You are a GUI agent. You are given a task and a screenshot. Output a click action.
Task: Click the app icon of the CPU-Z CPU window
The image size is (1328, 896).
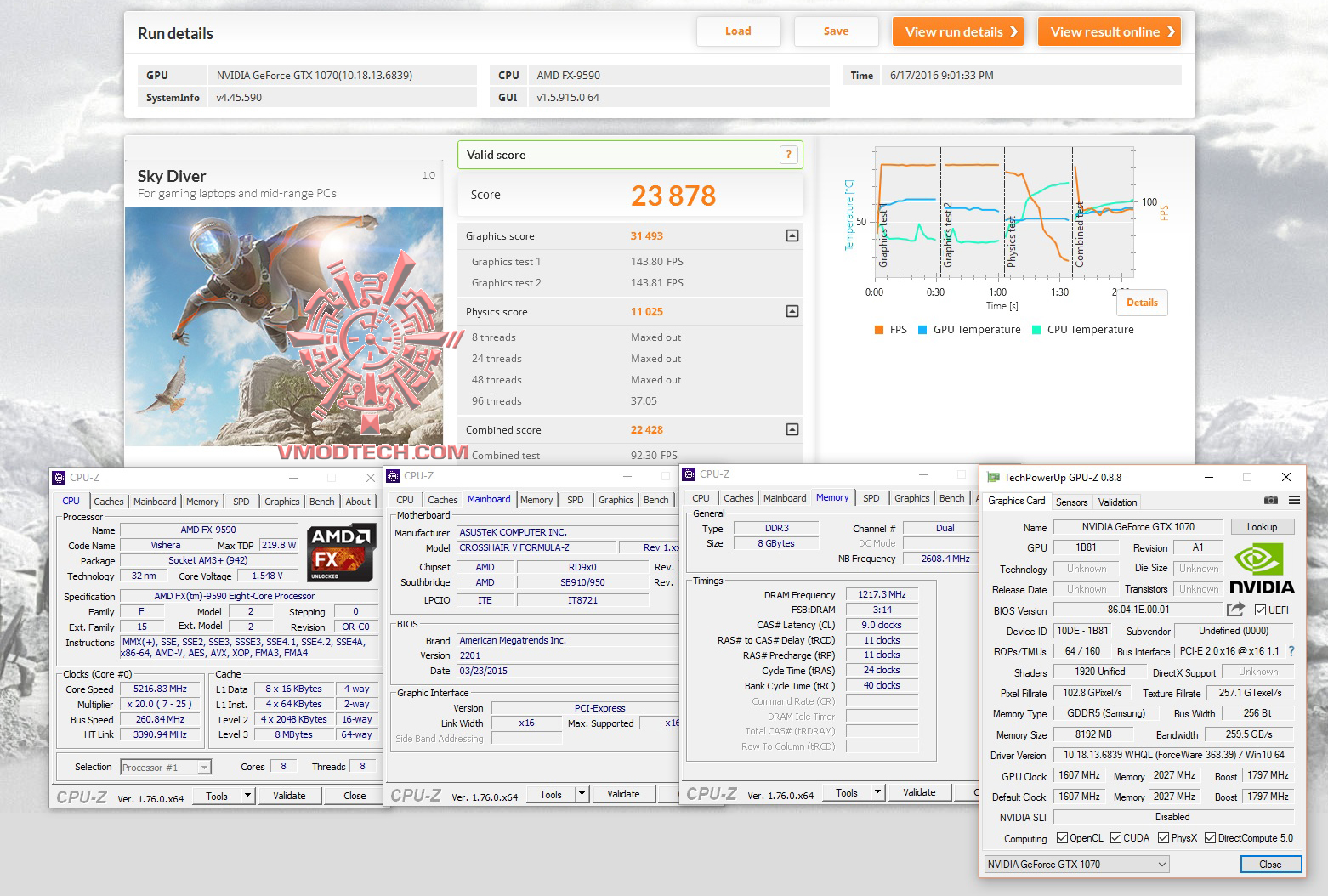point(59,478)
